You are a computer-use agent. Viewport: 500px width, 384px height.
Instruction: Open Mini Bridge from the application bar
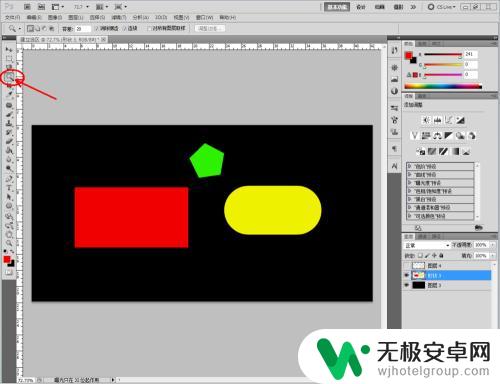point(41,6)
